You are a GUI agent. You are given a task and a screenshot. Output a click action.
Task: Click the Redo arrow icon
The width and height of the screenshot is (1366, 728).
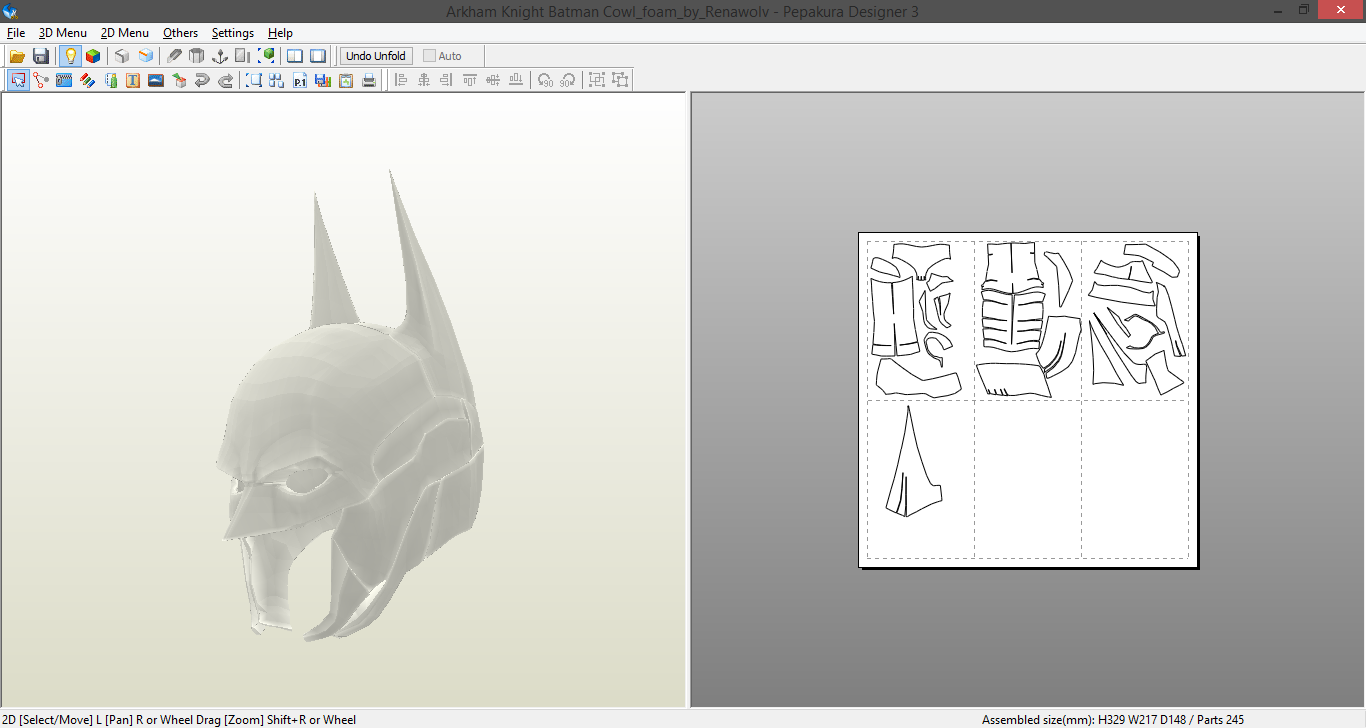point(225,80)
